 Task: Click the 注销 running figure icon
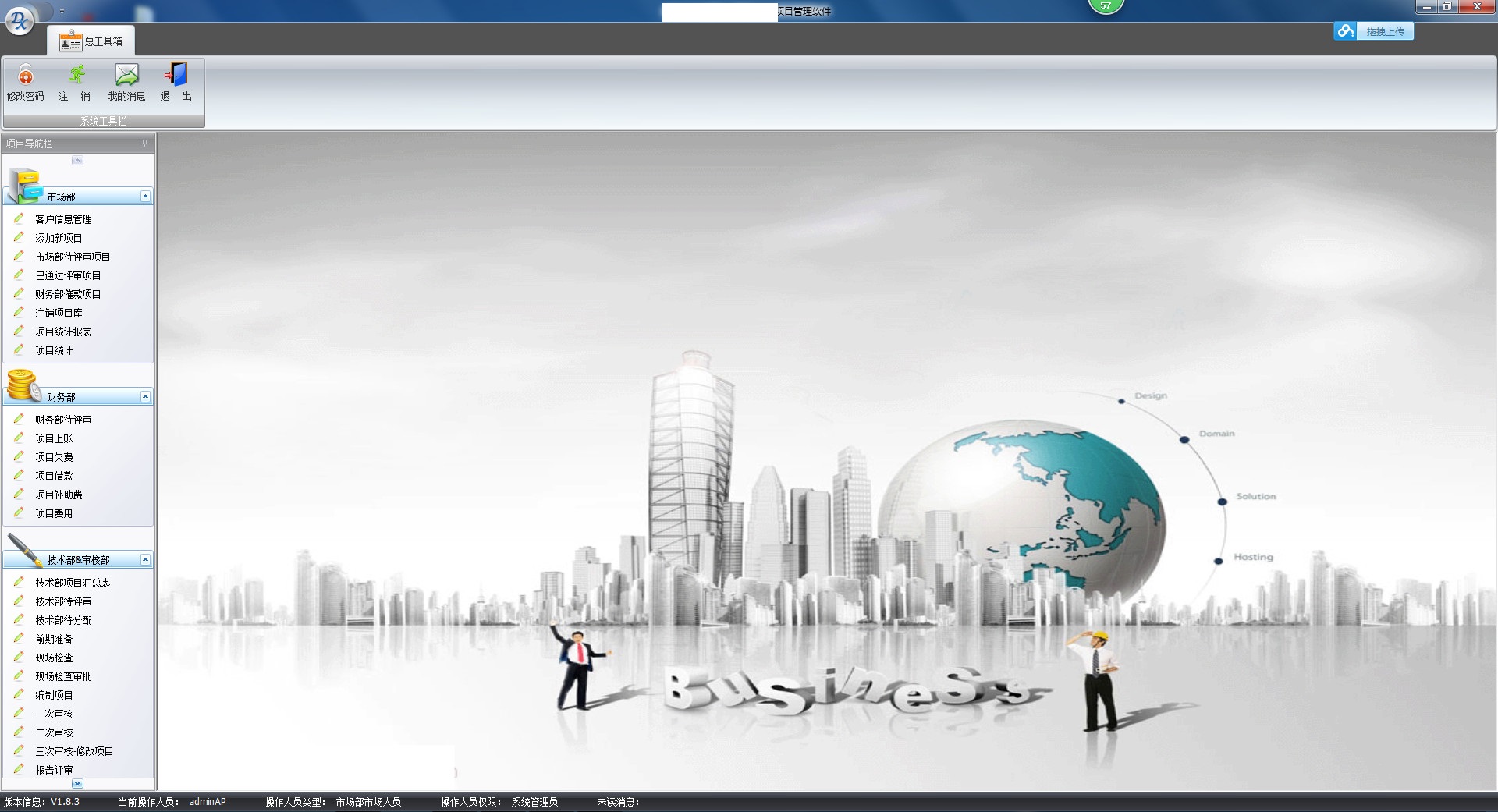click(76, 76)
